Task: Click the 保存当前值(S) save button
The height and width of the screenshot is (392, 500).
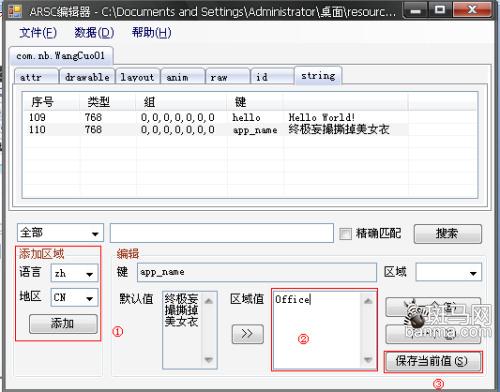Action: pyautogui.click(x=433, y=361)
